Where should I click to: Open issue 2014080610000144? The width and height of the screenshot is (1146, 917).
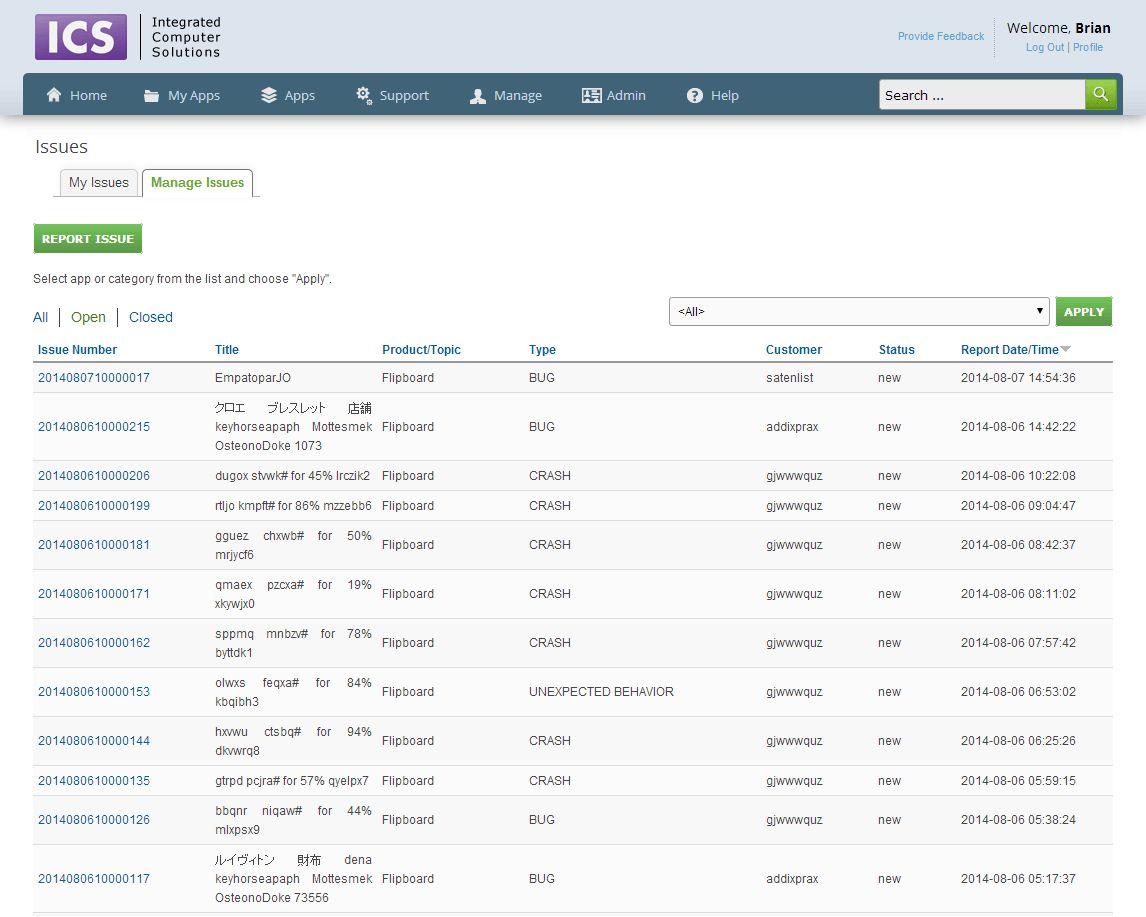click(x=94, y=741)
